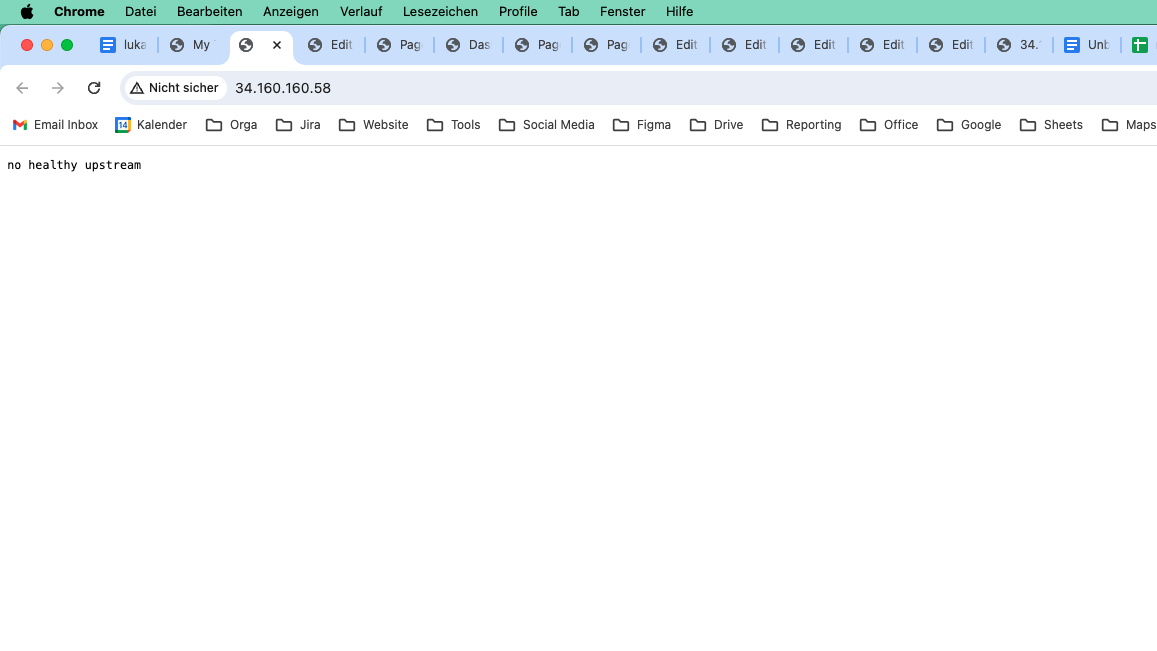Close the active tab with its X
Image resolution: width=1157 pixels, height=651 pixels.
click(277, 45)
